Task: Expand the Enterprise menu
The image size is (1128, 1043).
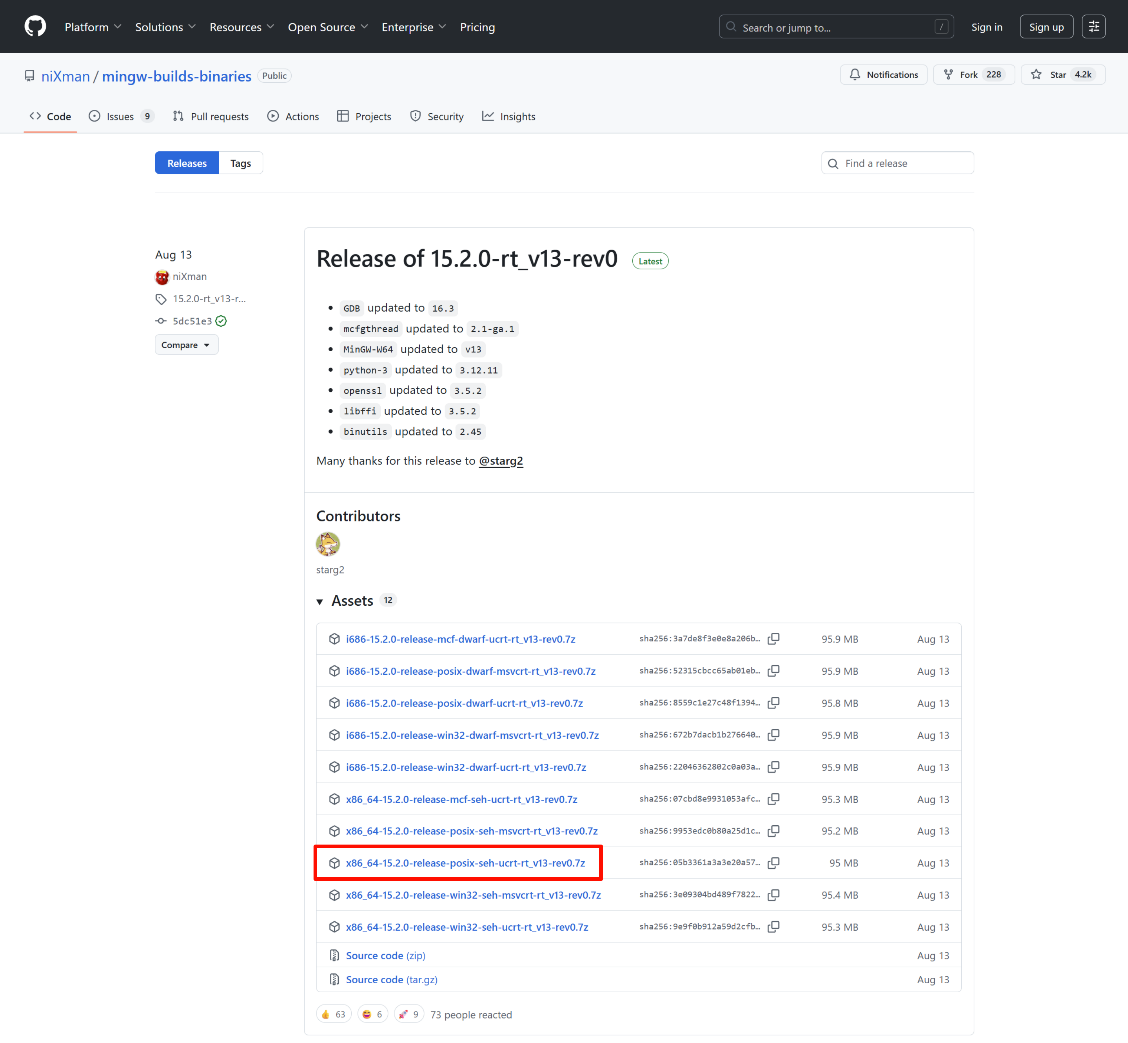Action: tap(414, 27)
